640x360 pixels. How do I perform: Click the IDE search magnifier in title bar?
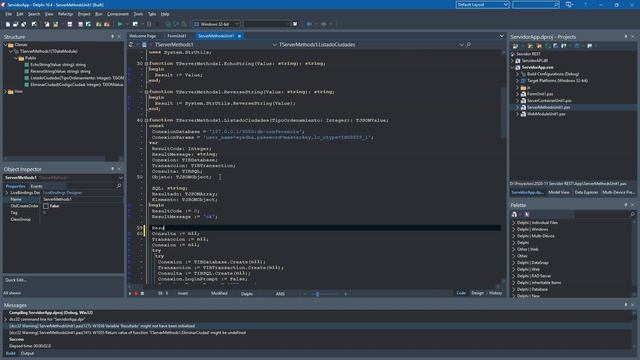tap(556, 4)
